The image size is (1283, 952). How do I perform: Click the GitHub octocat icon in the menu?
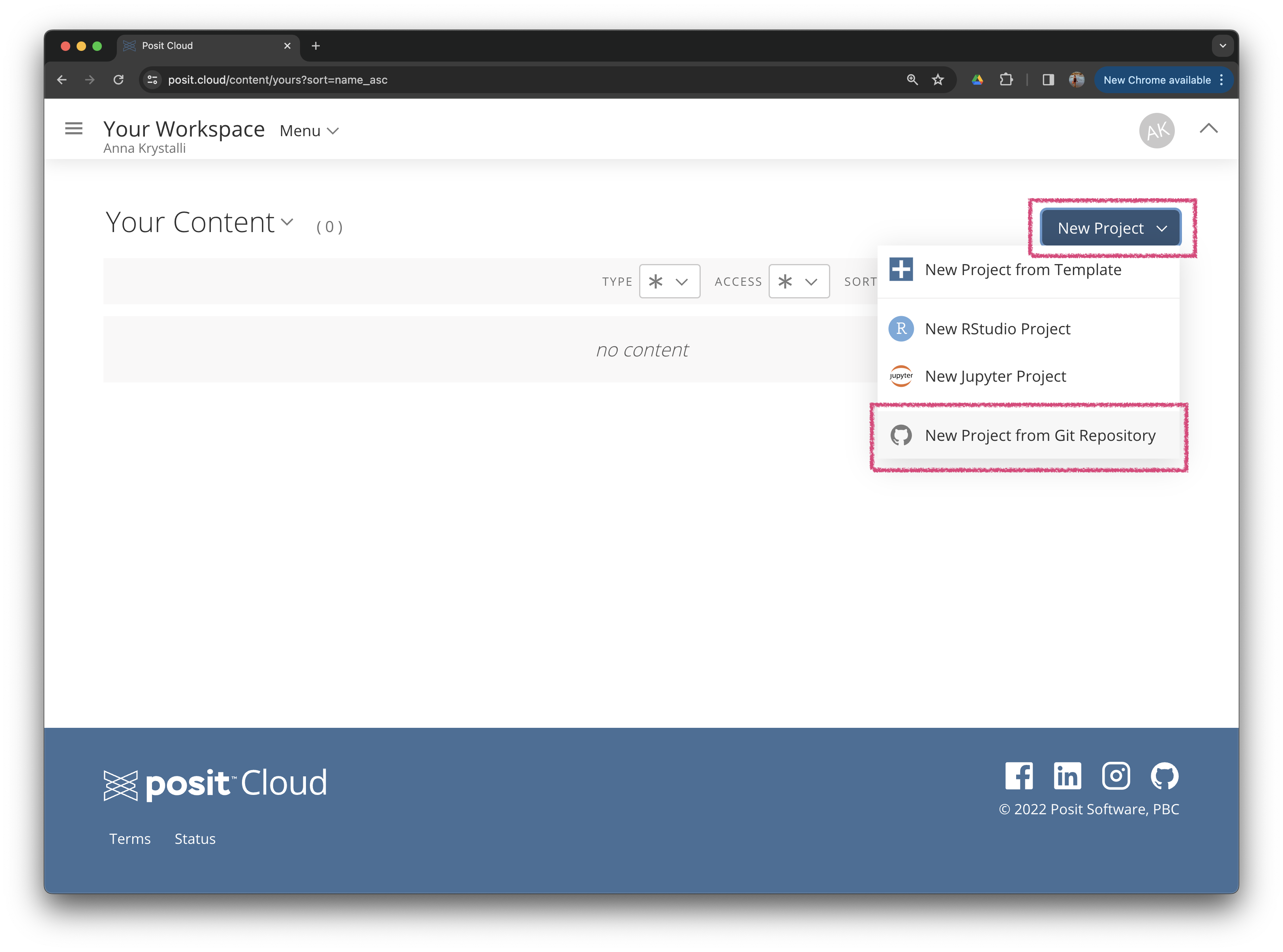click(901, 436)
